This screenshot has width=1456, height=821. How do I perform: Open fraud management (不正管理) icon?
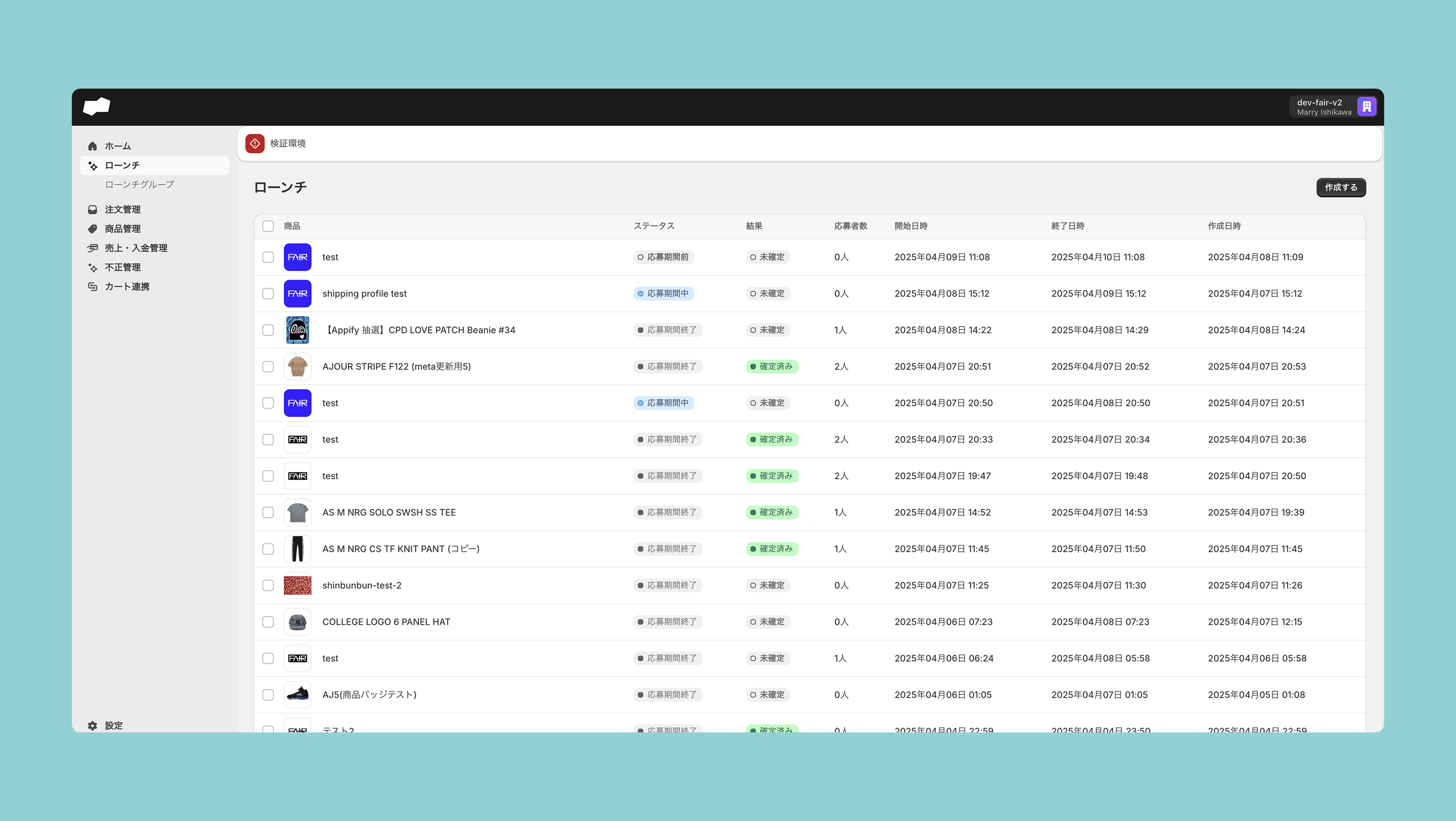click(93, 267)
